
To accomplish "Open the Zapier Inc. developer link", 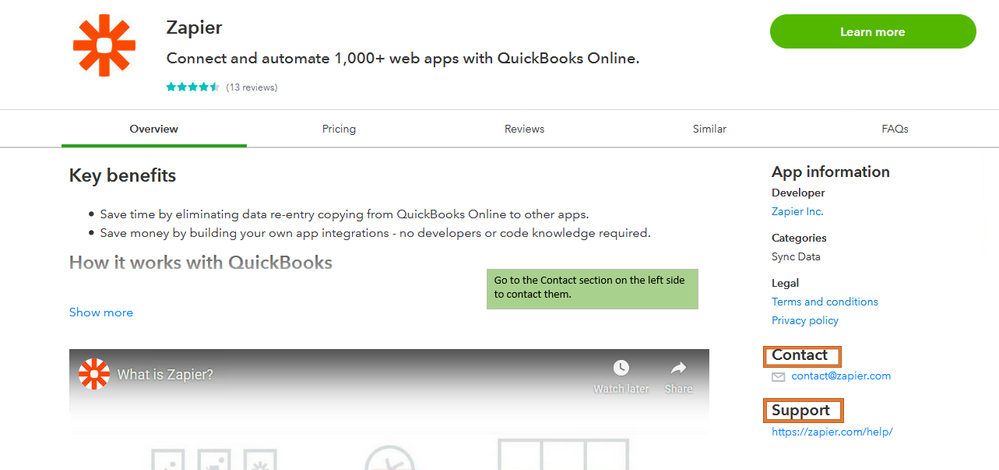I will point(797,211).
